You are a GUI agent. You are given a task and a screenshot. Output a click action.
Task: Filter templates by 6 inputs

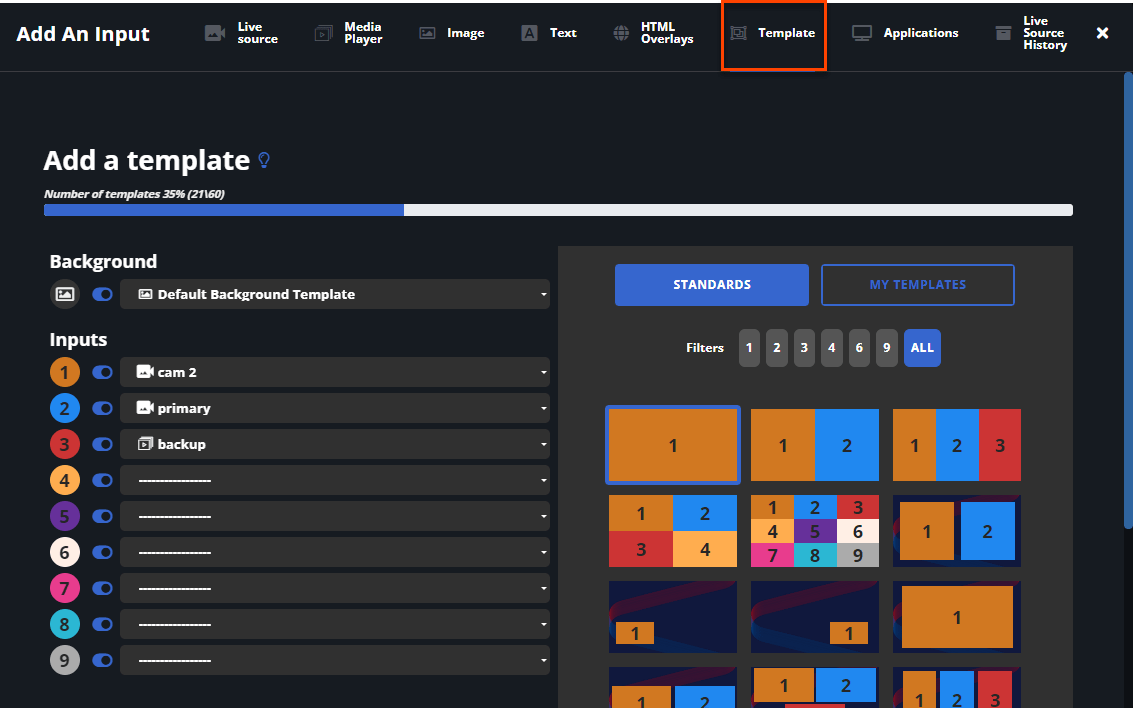point(859,347)
